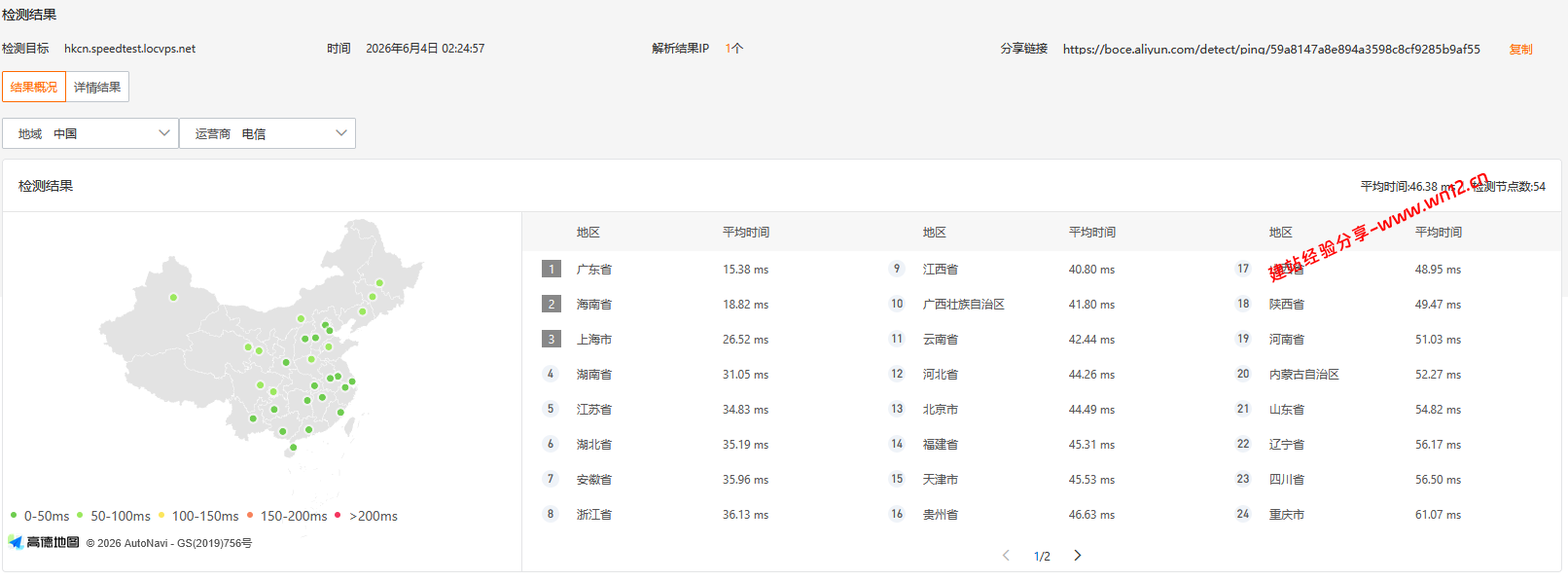Click the 高德地图 logo
1568x581 pixels.
click(45, 542)
